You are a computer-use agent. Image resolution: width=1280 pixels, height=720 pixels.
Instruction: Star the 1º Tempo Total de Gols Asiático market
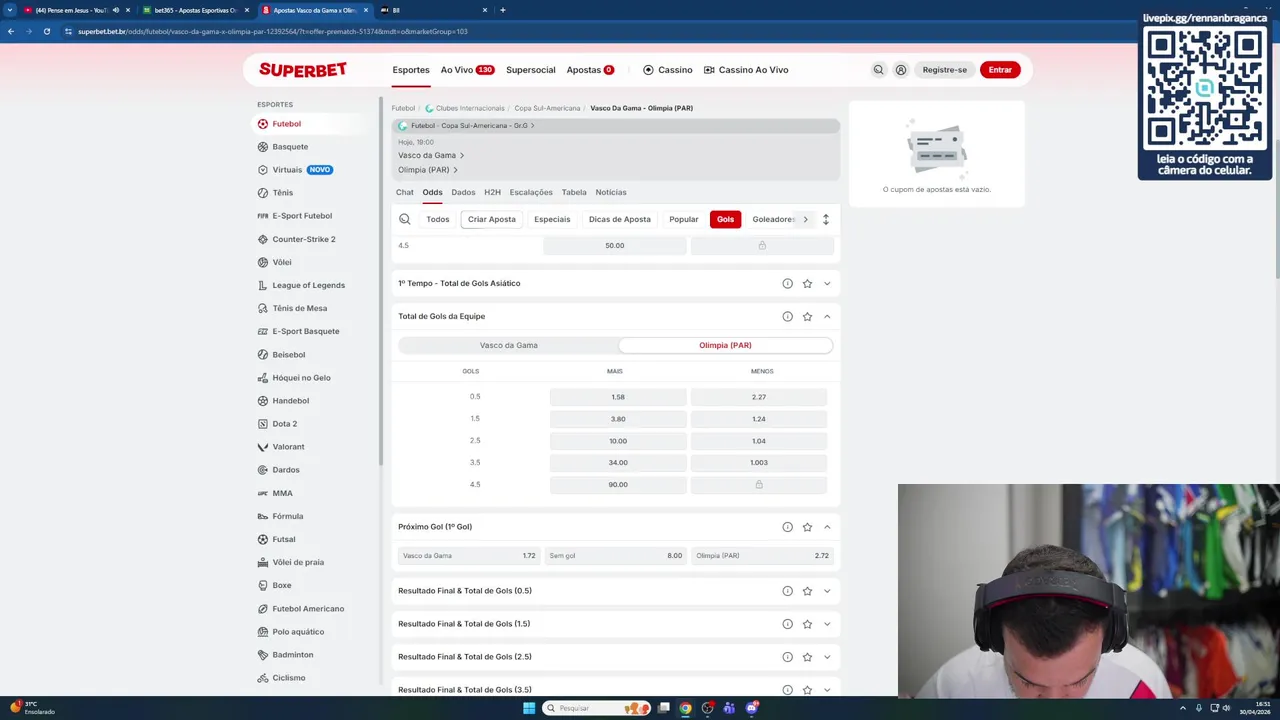pos(807,284)
